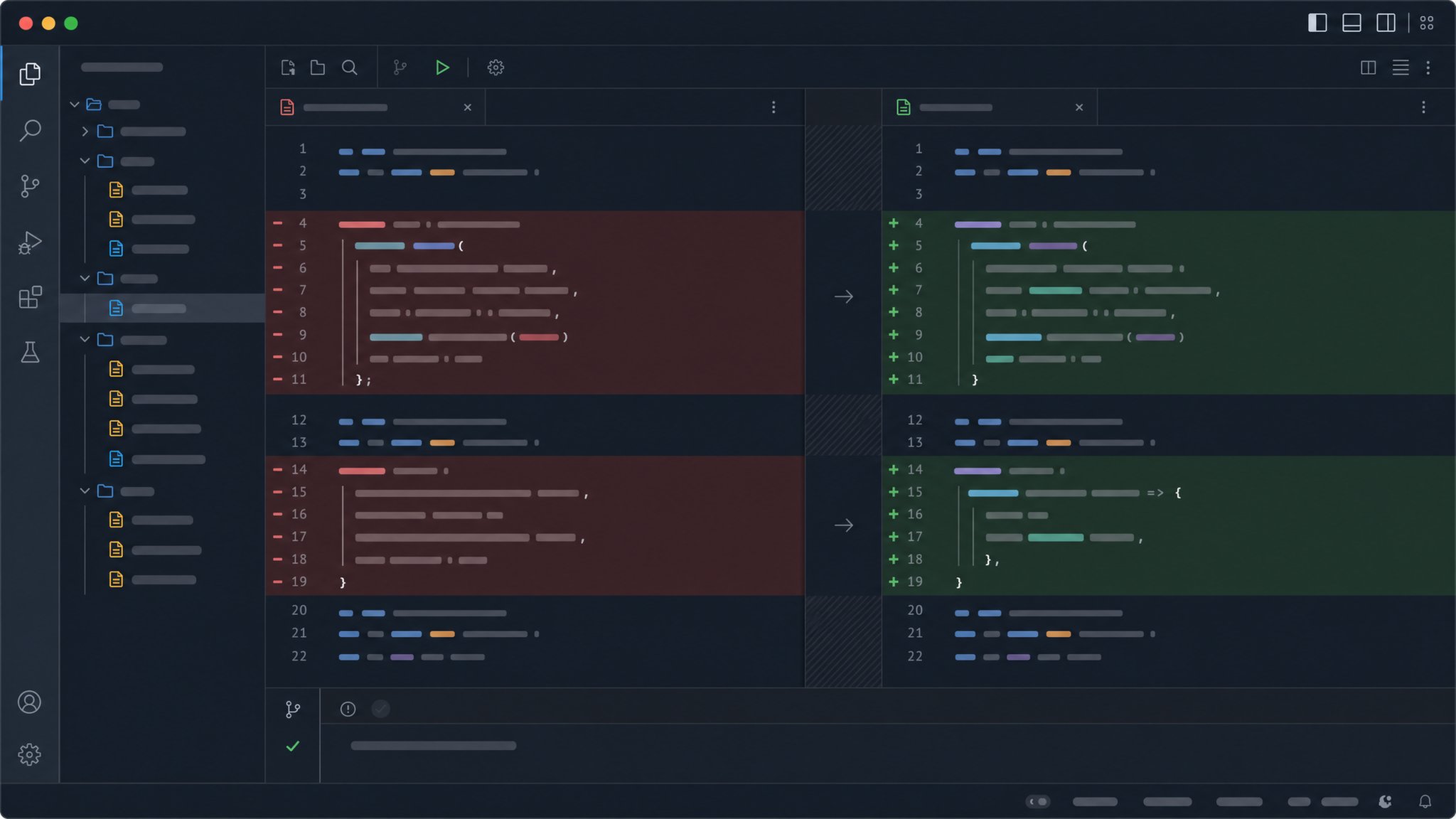Toggle the bottom panel visibility
Image resolution: width=1456 pixels, height=819 pixels.
1351,23
